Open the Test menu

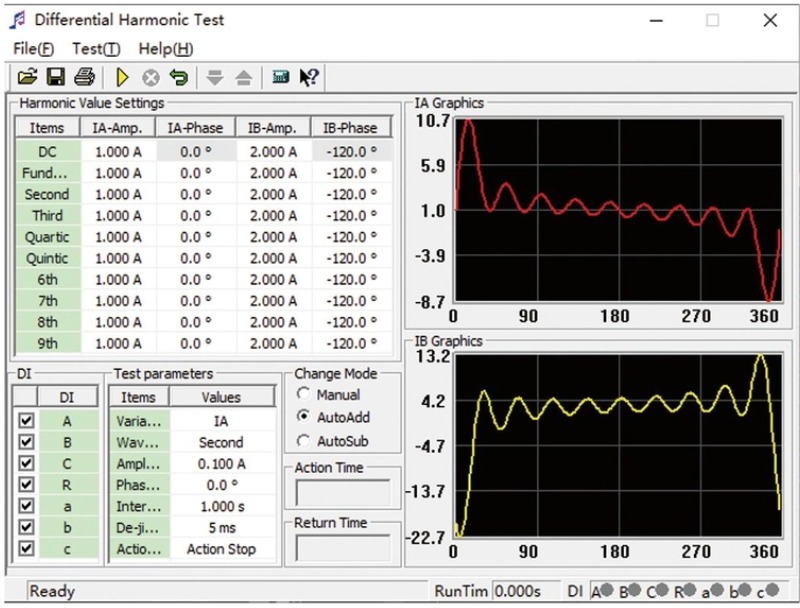(95, 49)
